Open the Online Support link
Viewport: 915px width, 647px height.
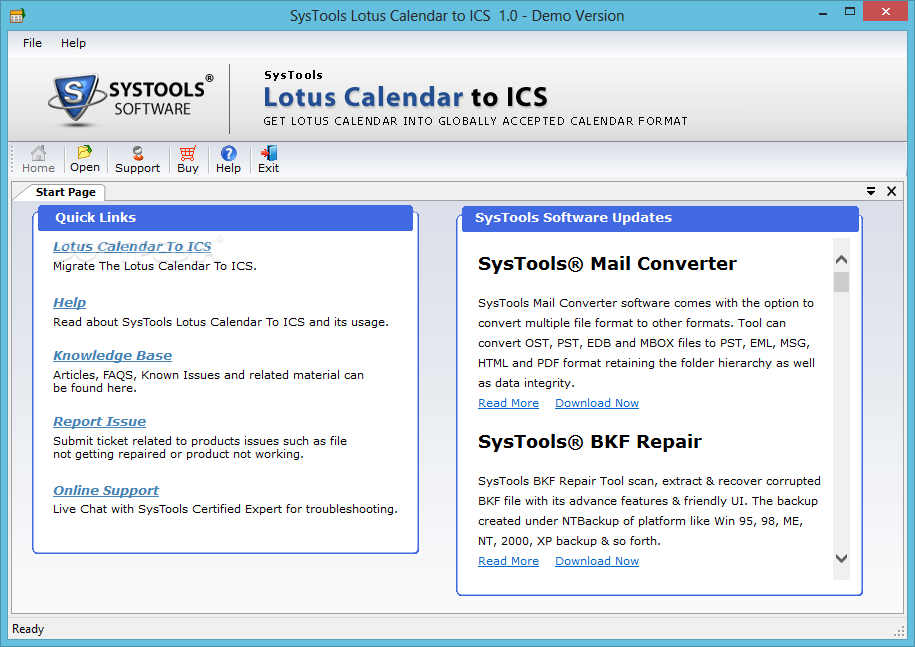(x=106, y=490)
